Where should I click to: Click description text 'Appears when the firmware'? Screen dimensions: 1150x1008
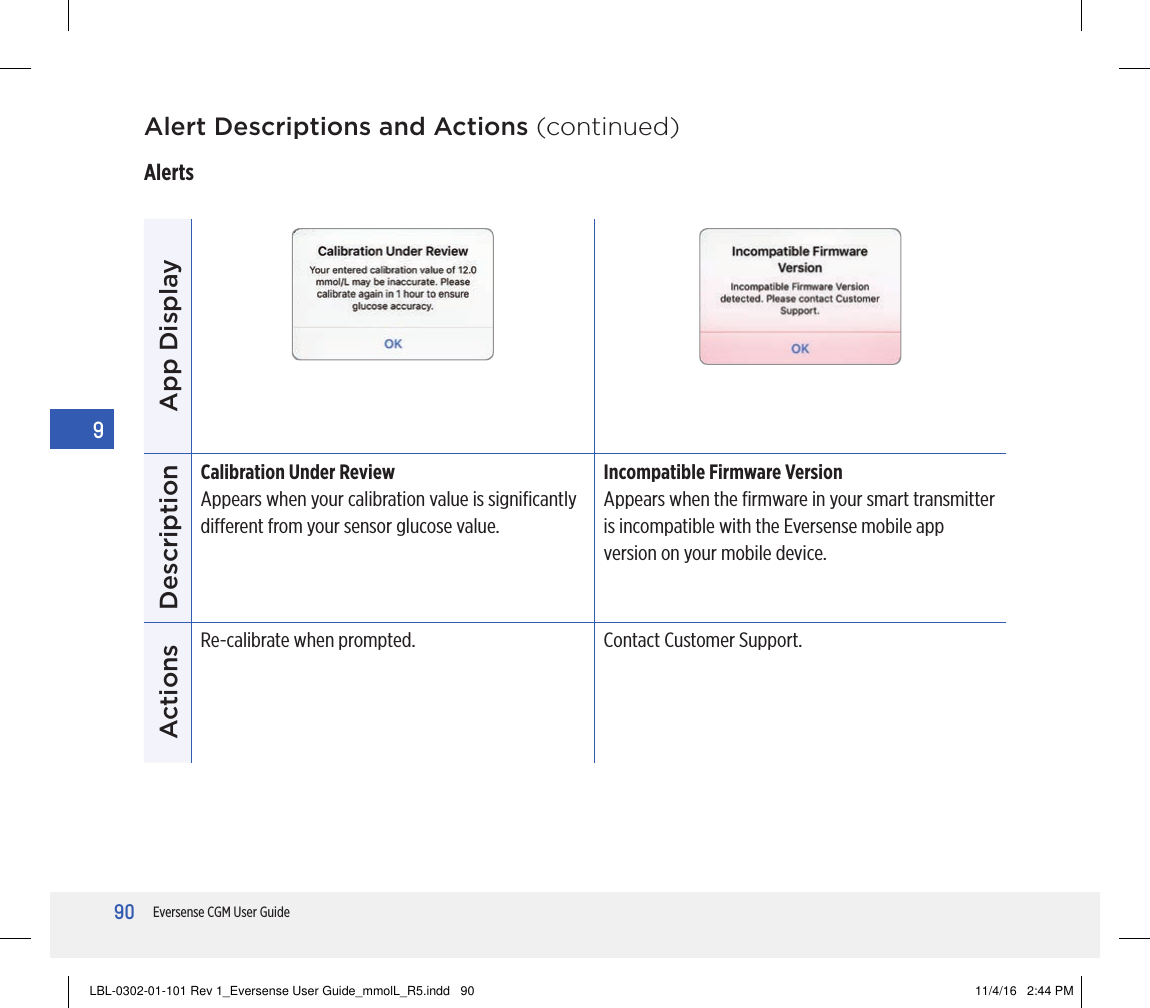point(799,526)
